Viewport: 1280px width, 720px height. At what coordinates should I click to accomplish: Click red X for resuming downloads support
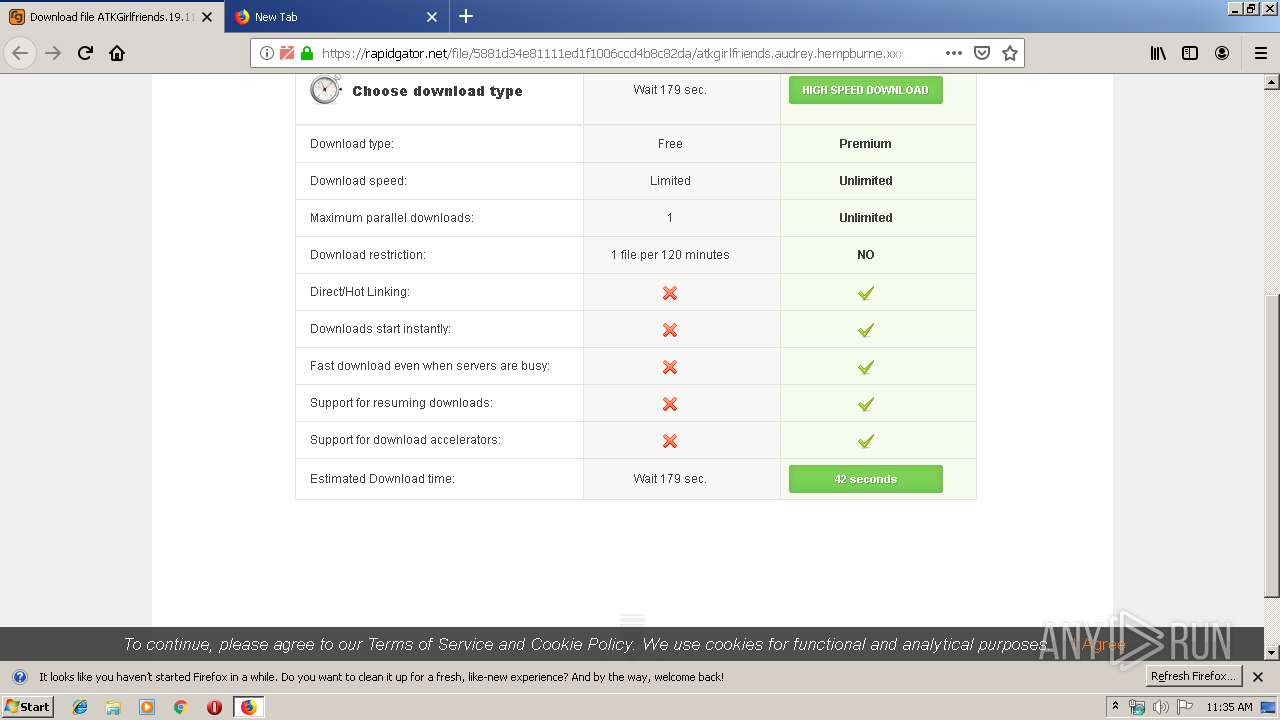(670, 404)
